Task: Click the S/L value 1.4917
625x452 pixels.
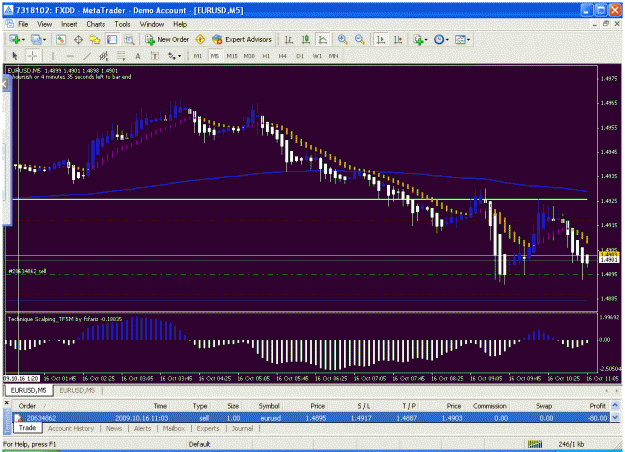Action: click(x=361, y=418)
